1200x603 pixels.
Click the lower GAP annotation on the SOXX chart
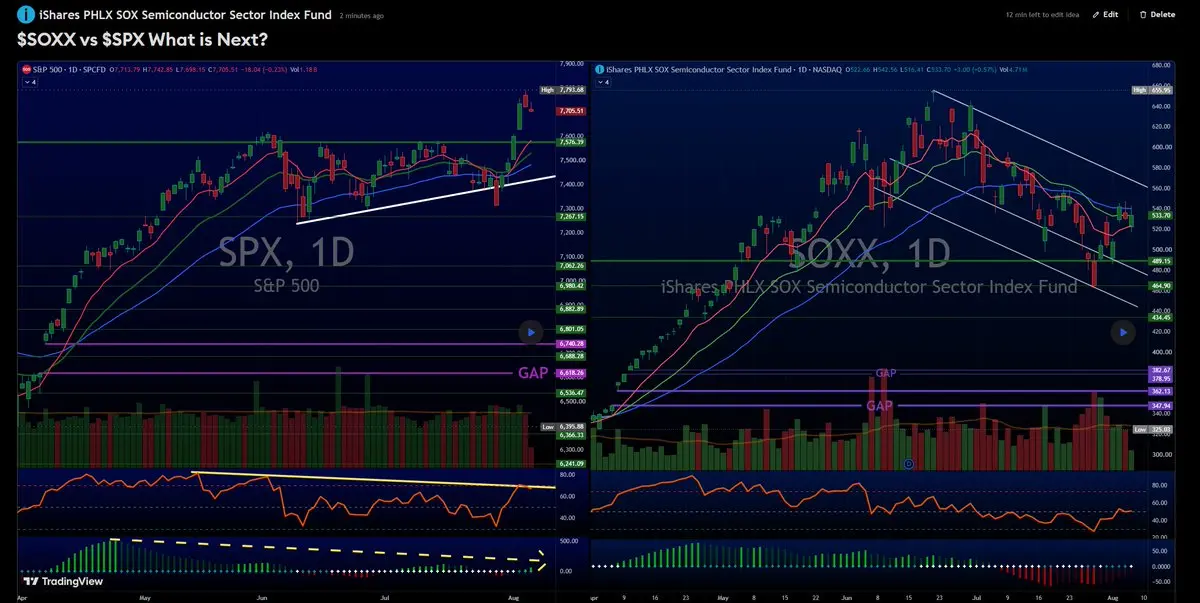pos(880,405)
